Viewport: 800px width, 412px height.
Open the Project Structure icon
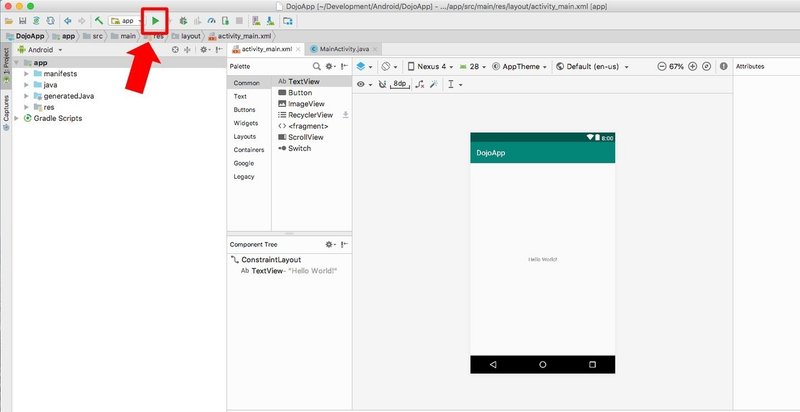288,21
